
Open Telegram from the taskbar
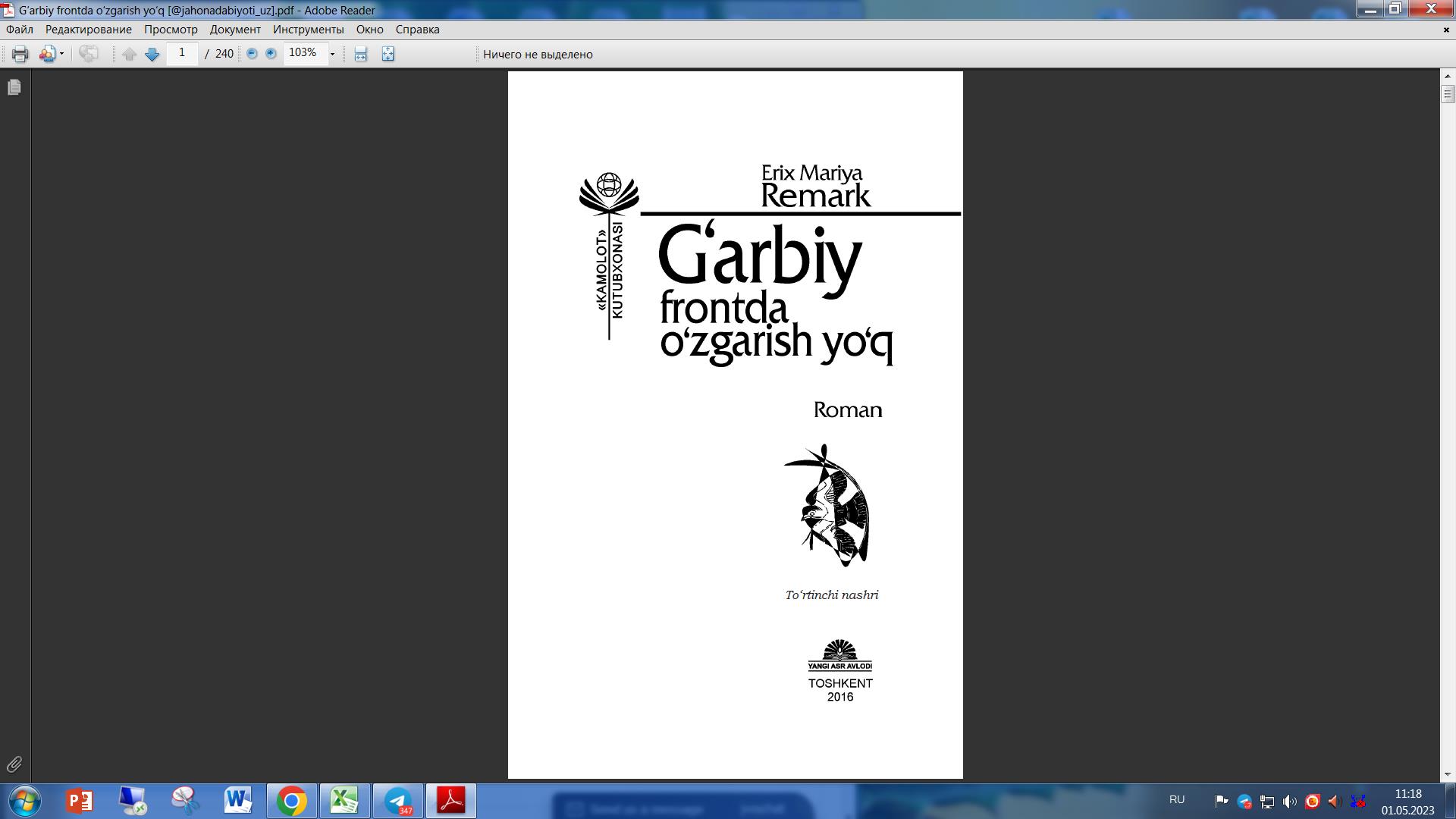pos(398,800)
